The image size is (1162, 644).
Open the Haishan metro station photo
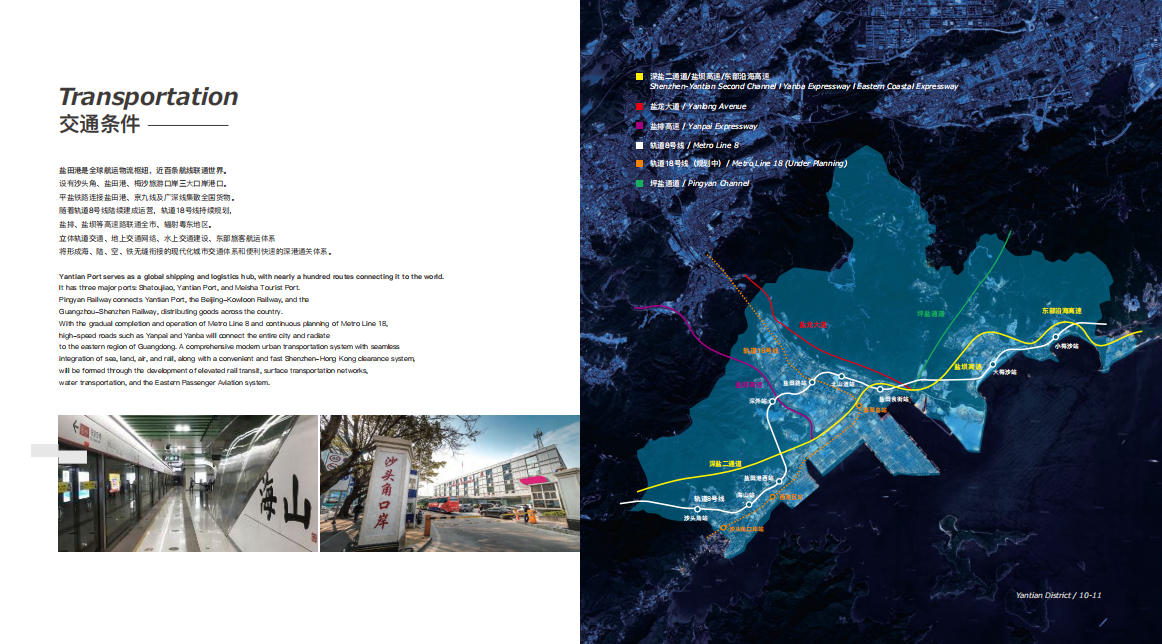click(187, 483)
